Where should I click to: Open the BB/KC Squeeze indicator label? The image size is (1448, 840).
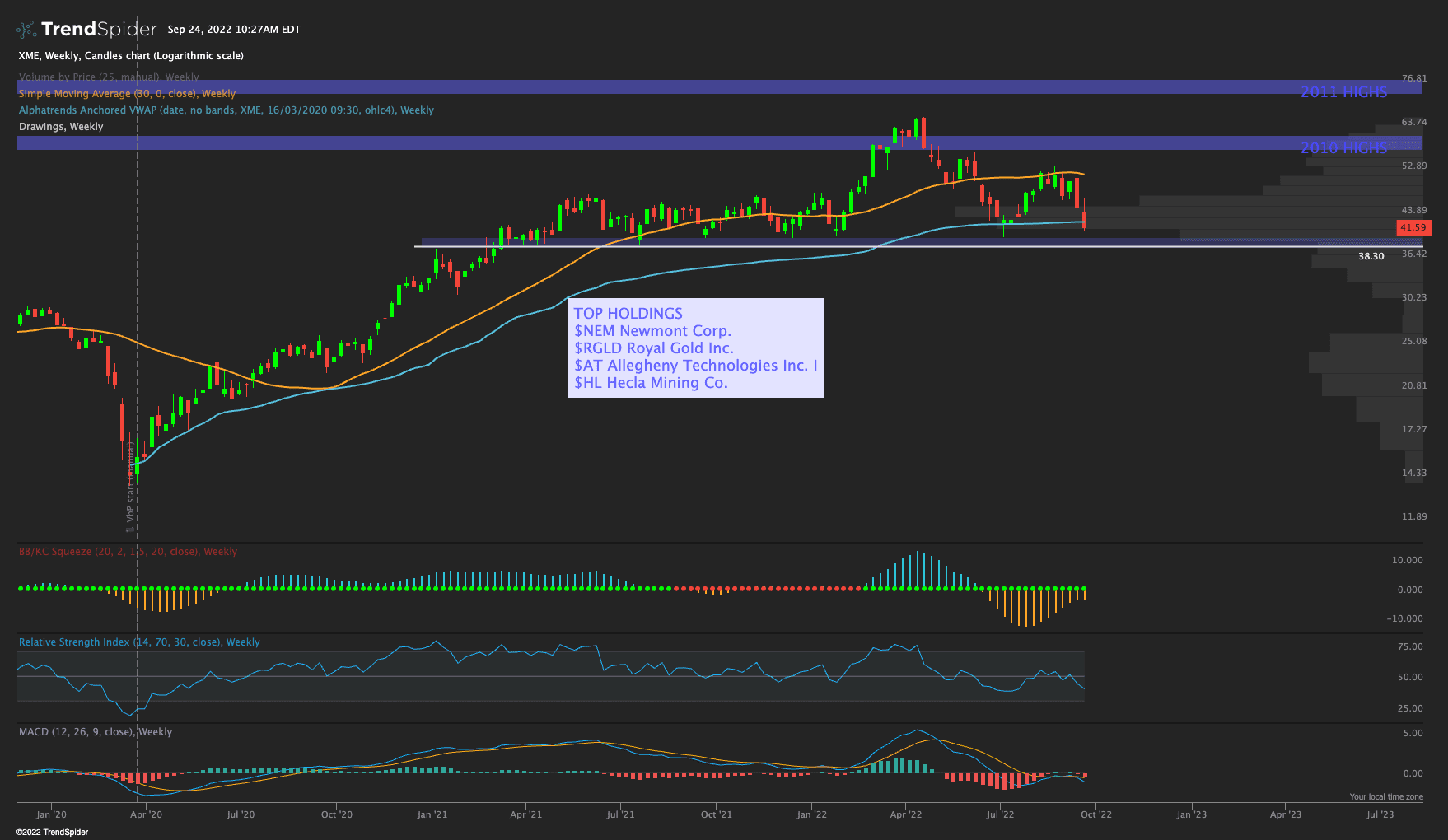(x=128, y=552)
